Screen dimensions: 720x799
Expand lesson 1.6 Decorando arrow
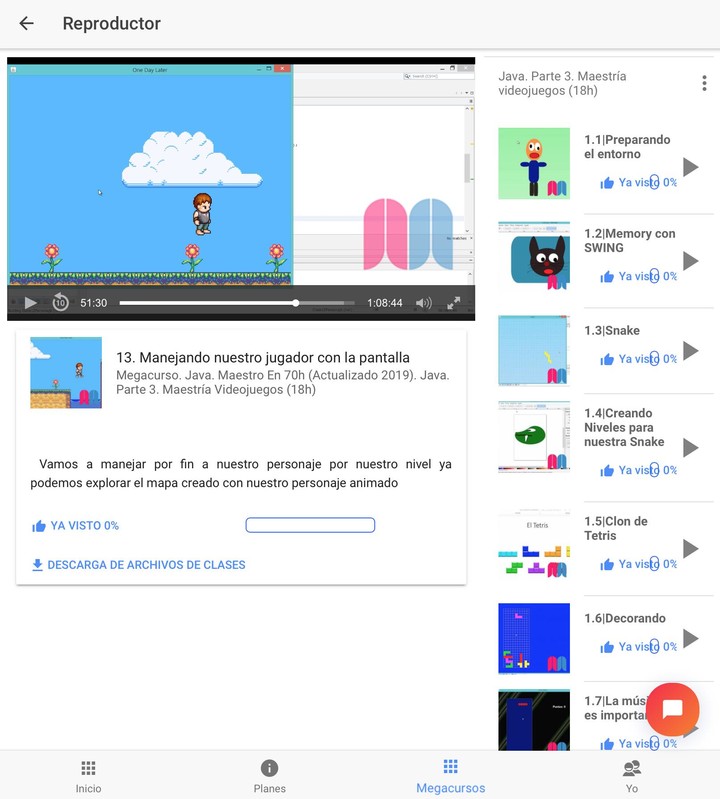coord(689,638)
